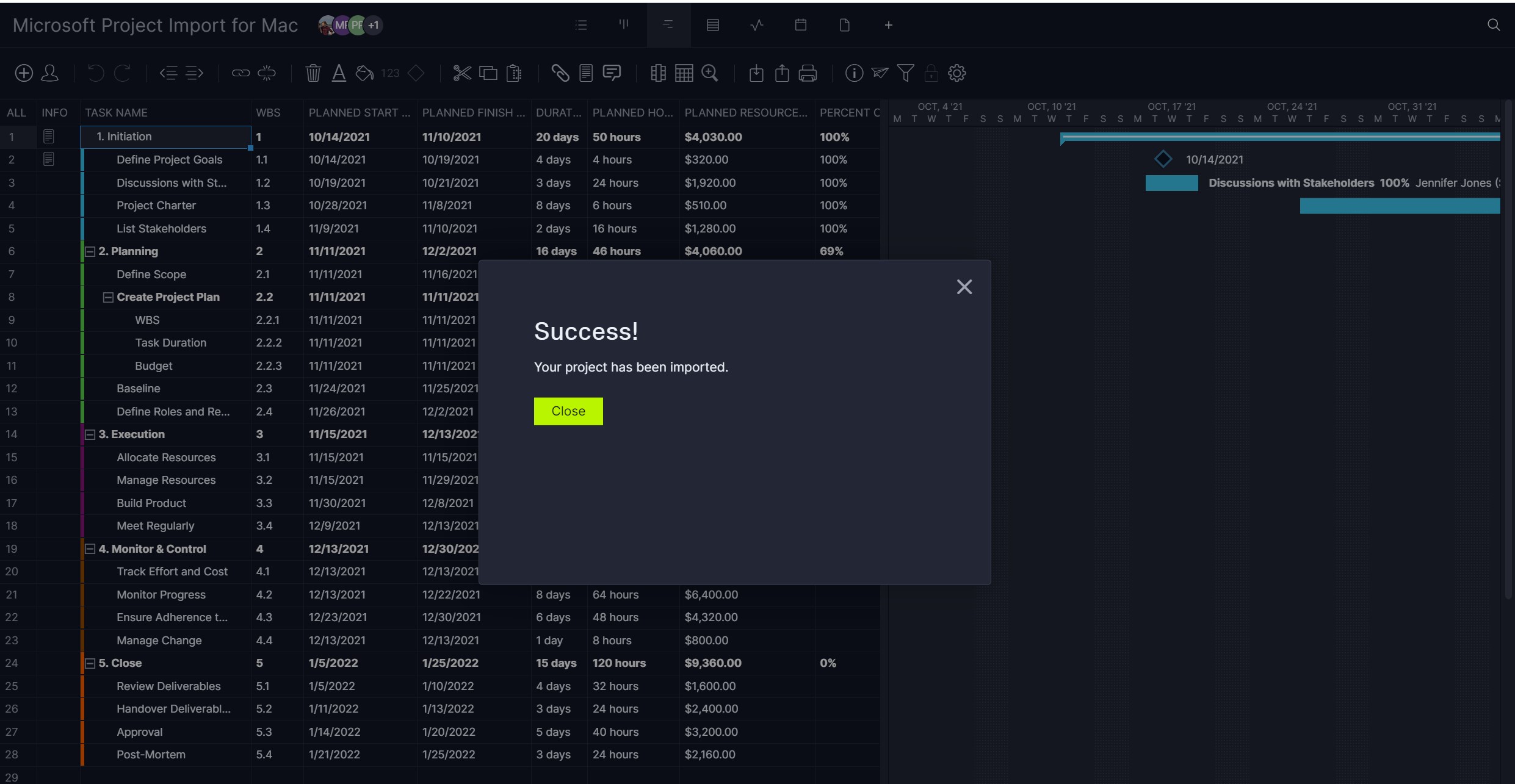Click the indent task icon
Viewport: 1515px width, 784px height.
coord(195,73)
